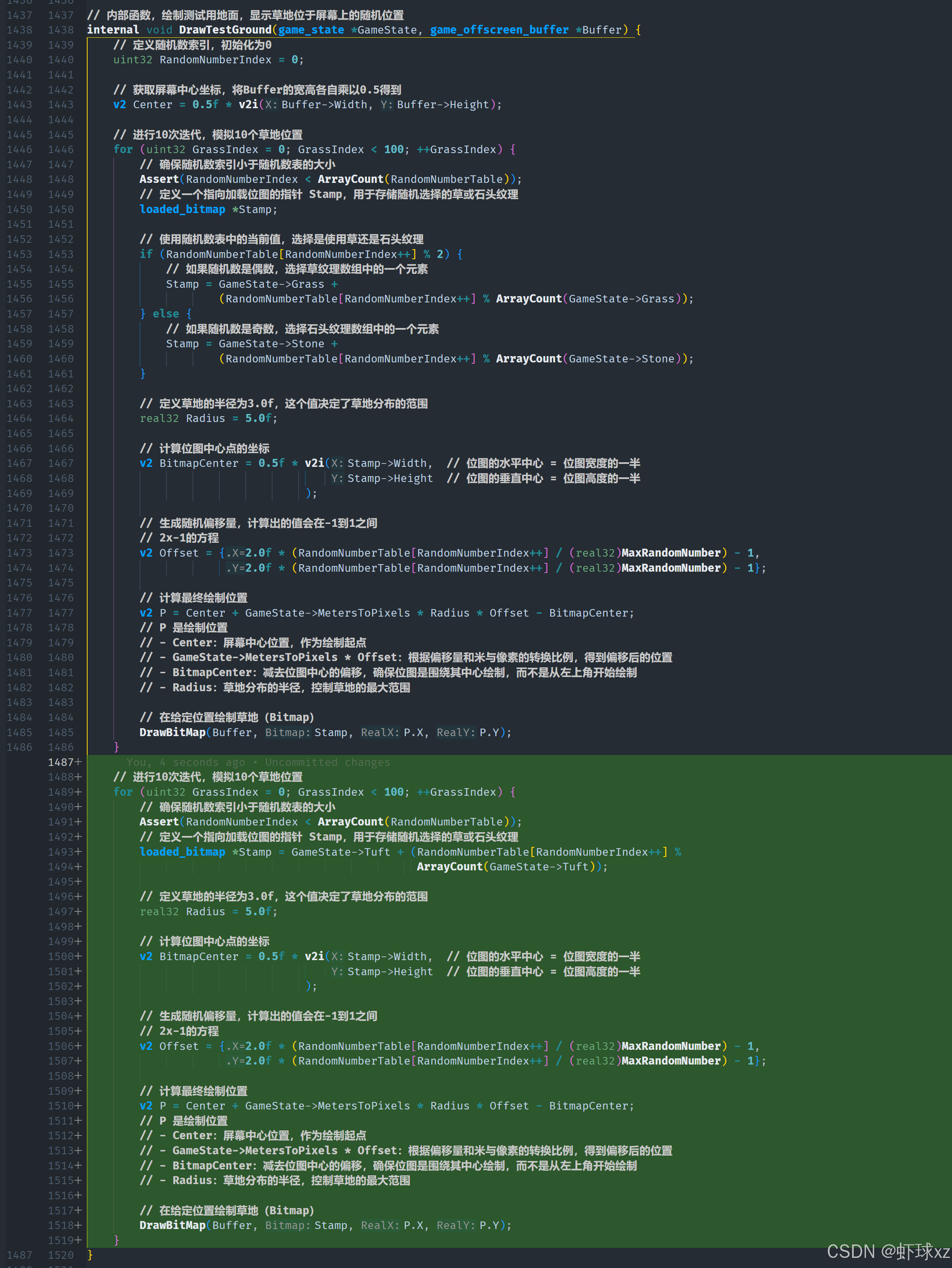
Task: Click the DrawTestGround function name
Action: click(225, 30)
